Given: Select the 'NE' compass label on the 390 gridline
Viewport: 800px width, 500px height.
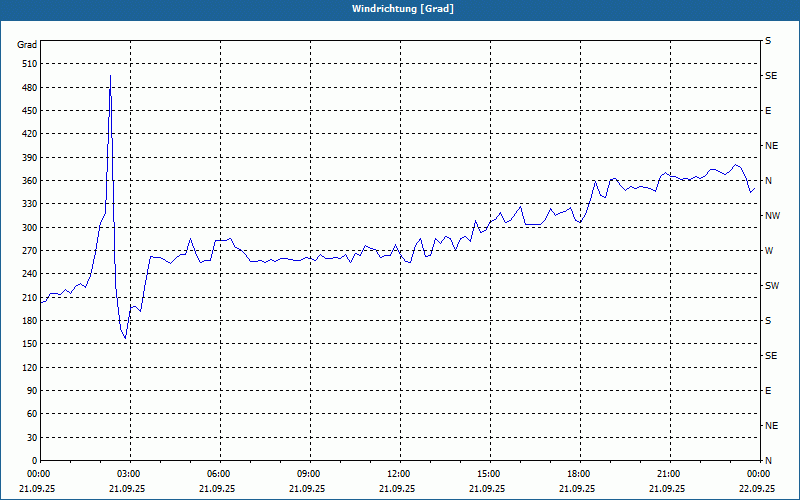Looking at the screenshot, I should [x=772, y=146].
